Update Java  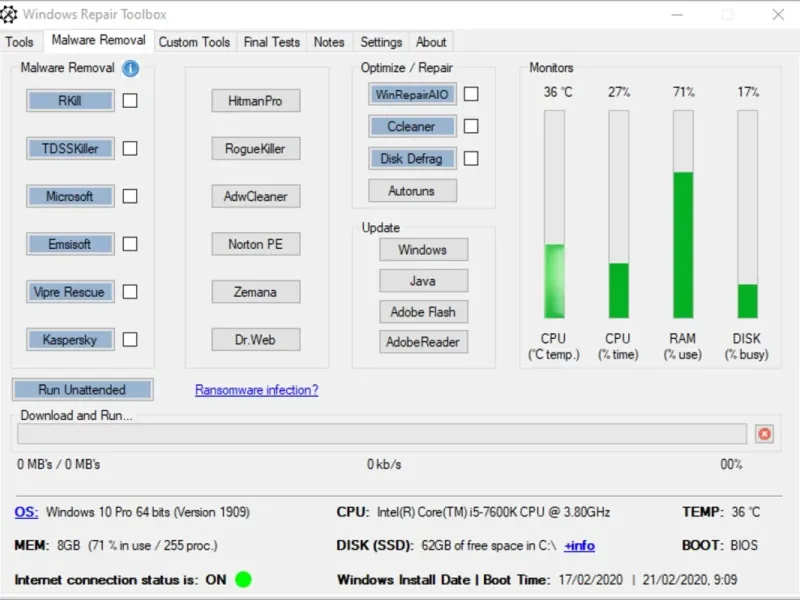tap(423, 281)
